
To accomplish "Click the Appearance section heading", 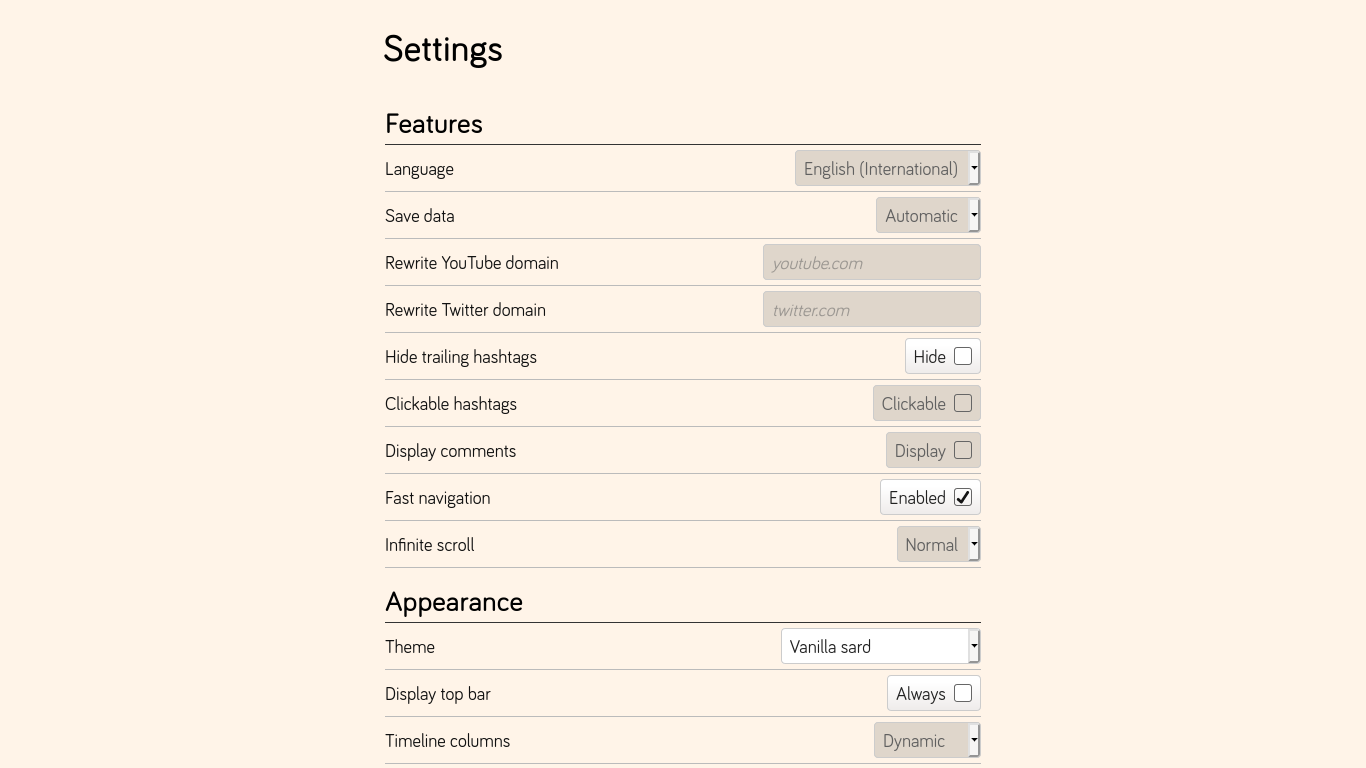I will (454, 602).
